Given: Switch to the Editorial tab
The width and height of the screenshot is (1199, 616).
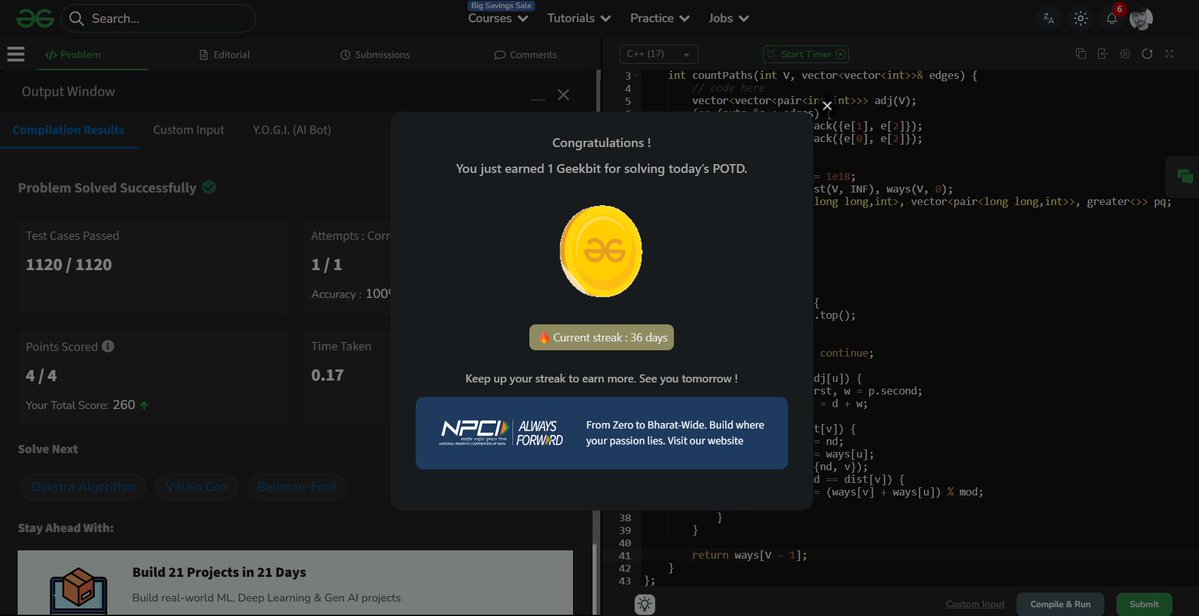Looking at the screenshot, I should point(224,55).
